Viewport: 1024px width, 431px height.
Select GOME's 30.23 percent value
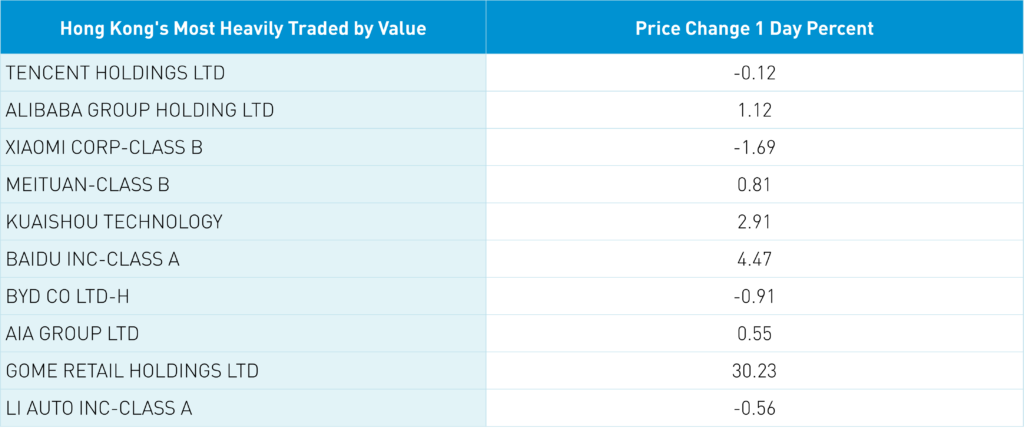click(754, 371)
